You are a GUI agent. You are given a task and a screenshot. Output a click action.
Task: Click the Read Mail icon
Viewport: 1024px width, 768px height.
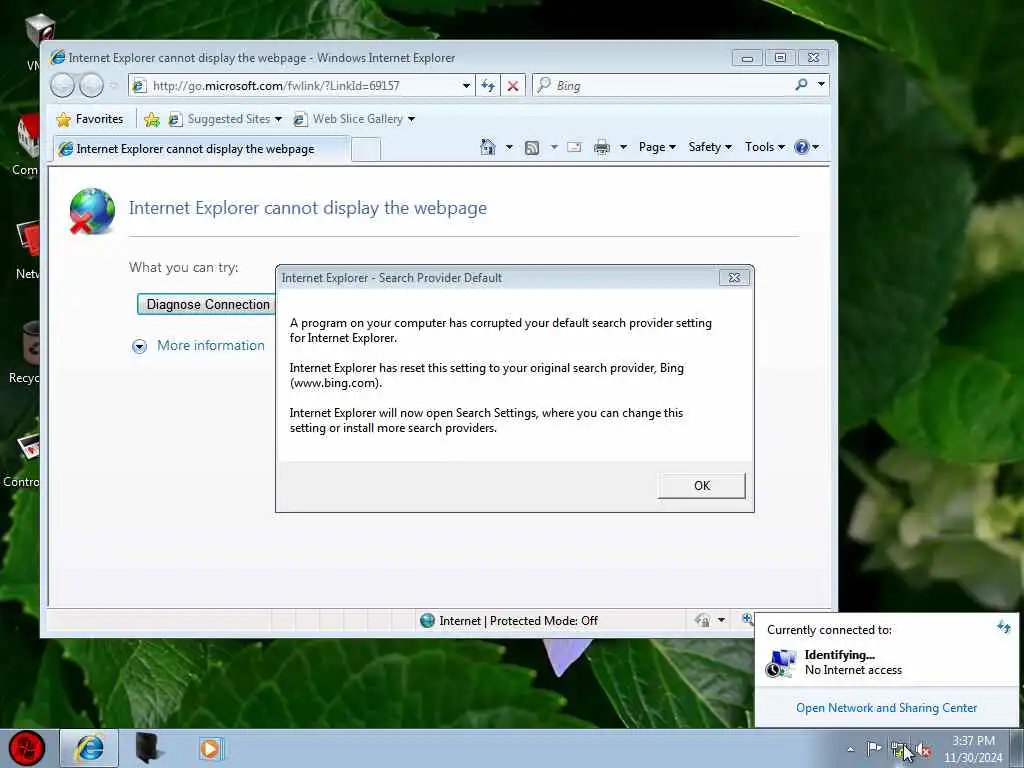tap(574, 148)
